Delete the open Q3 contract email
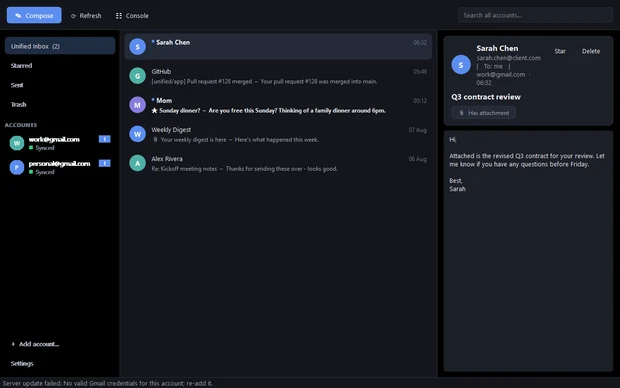The image size is (620, 388). point(591,51)
